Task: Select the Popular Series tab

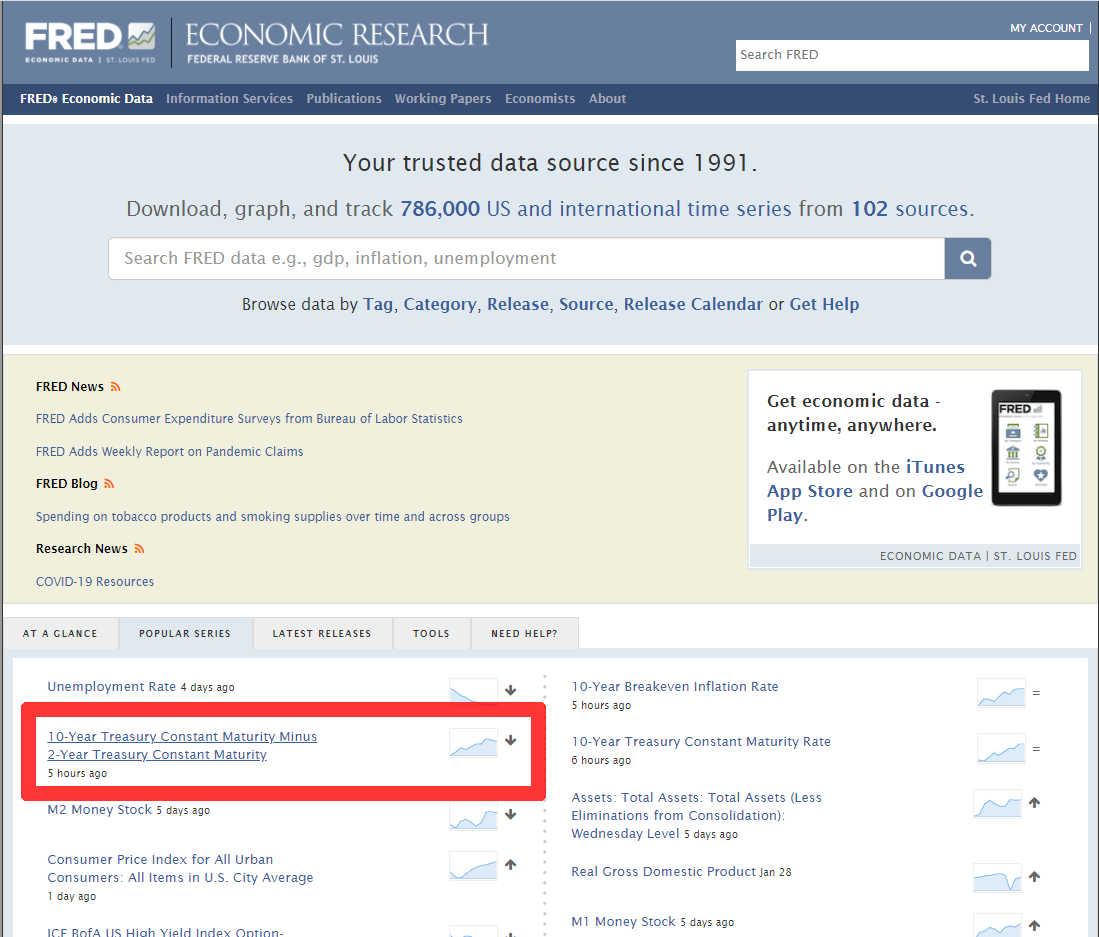Action: pyautogui.click(x=185, y=634)
